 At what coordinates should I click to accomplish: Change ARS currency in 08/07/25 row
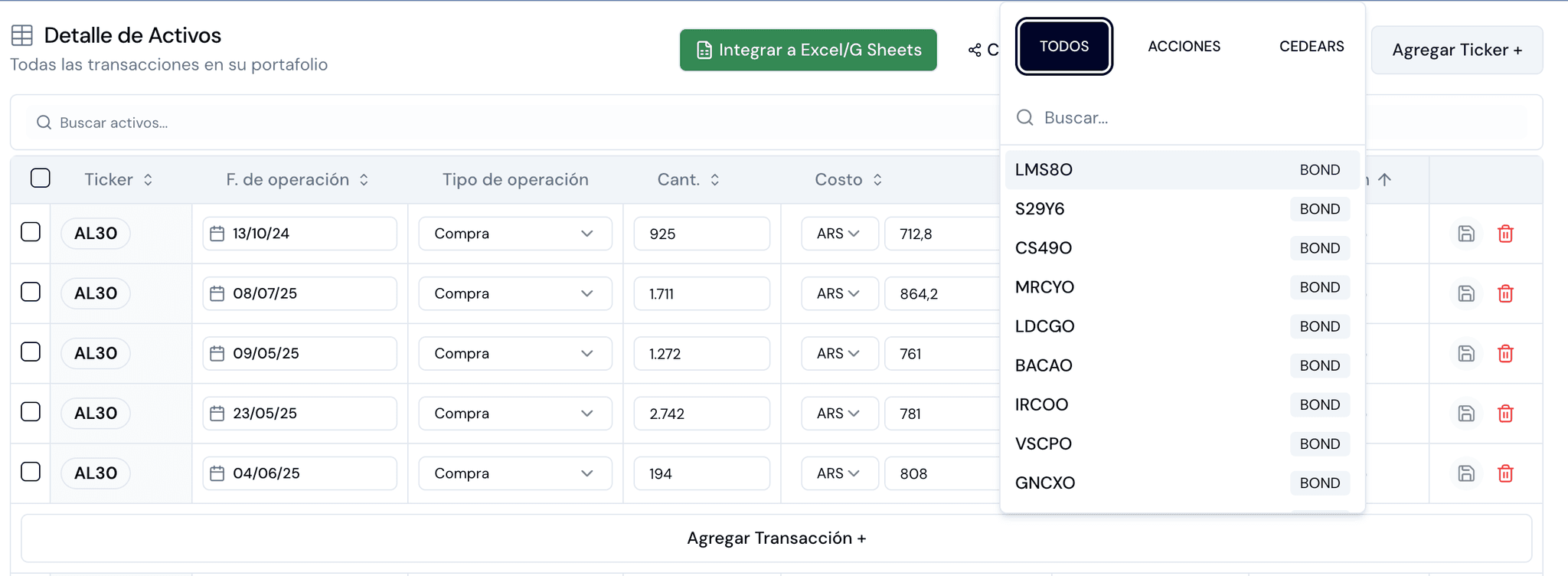pos(839,293)
